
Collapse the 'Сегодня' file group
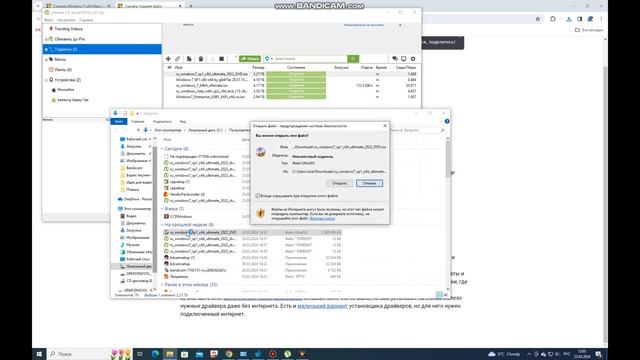(x=162, y=149)
